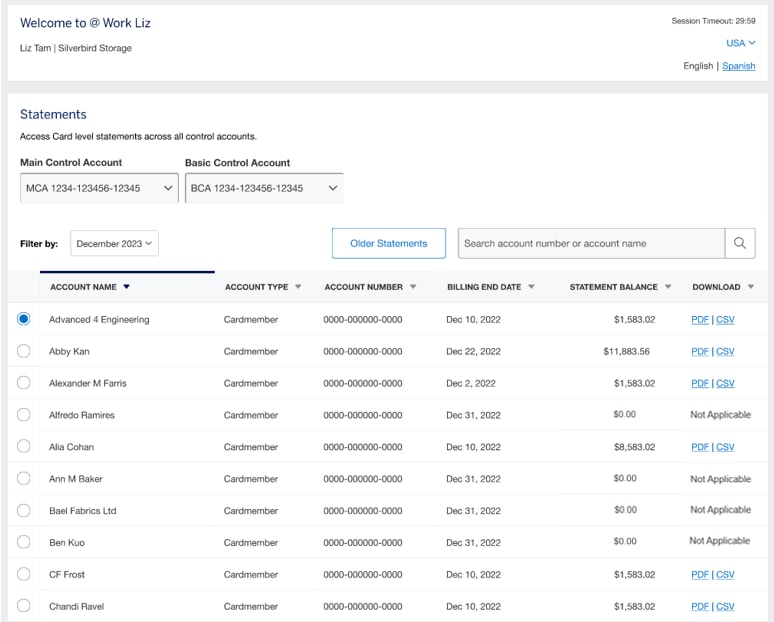
Task: Download PDF for Chandi Ravel
Action: (700, 606)
